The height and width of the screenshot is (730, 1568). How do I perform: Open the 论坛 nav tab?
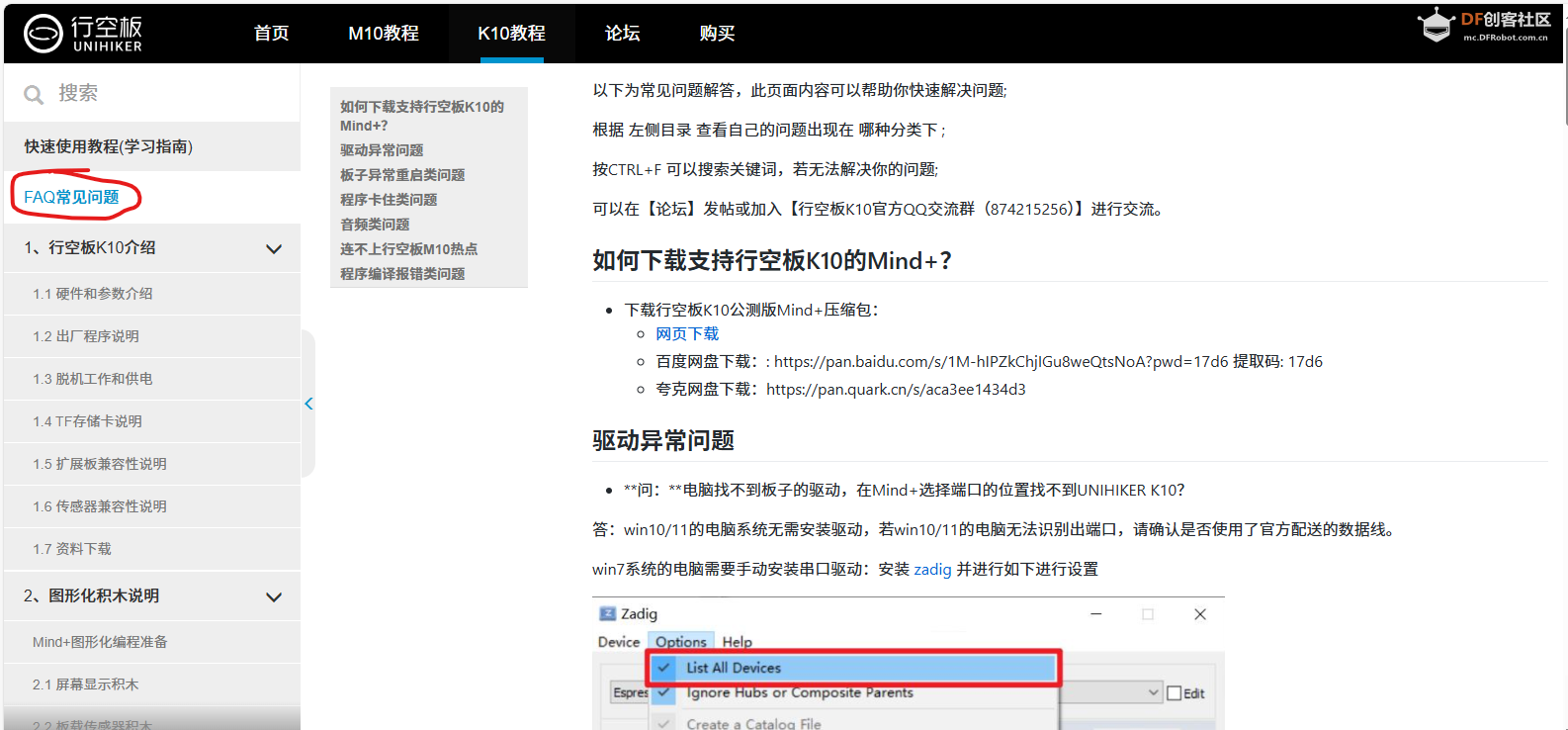[x=622, y=34]
